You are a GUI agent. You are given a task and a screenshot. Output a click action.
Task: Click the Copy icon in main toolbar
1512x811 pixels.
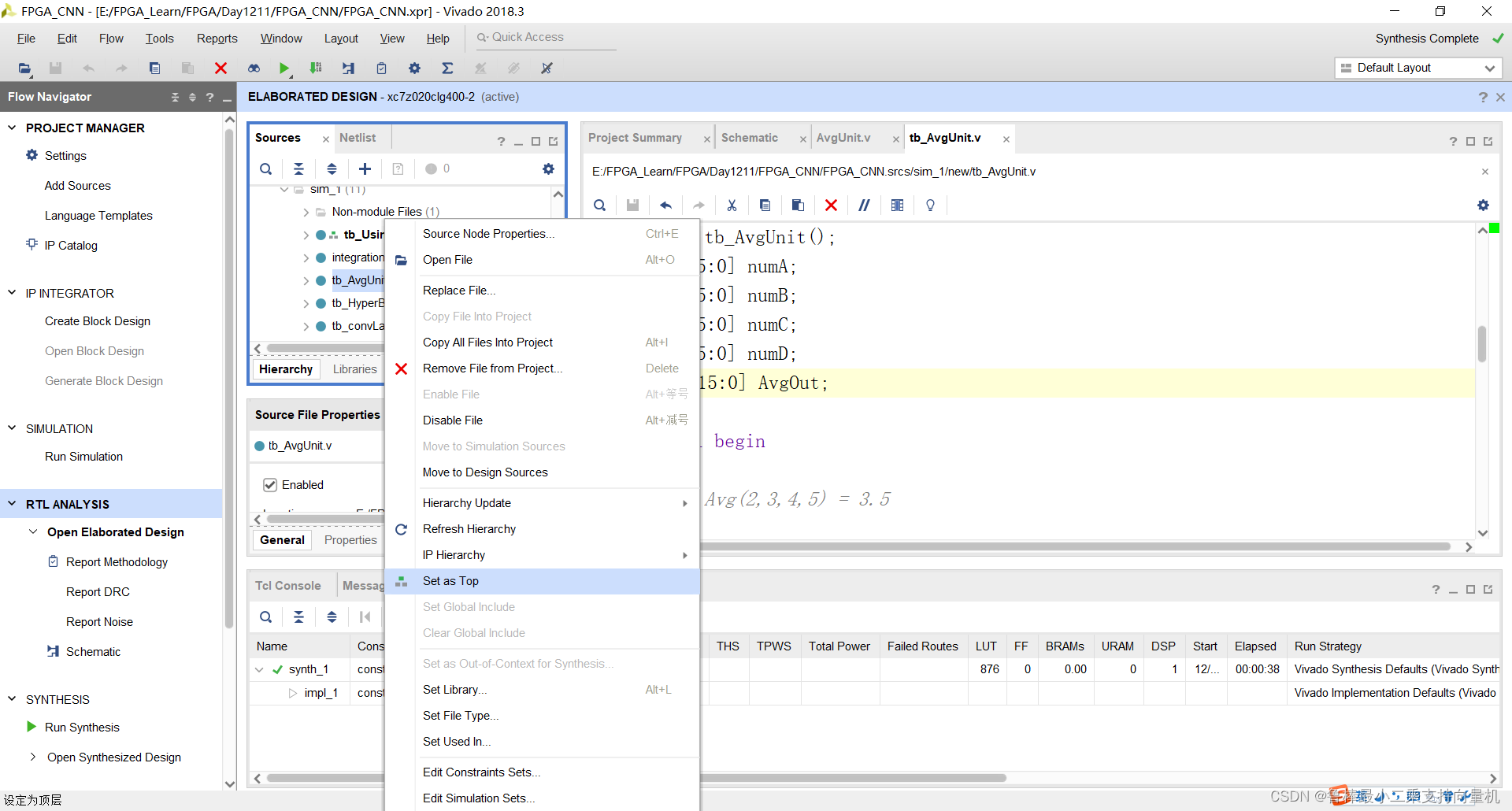tap(154, 69)
